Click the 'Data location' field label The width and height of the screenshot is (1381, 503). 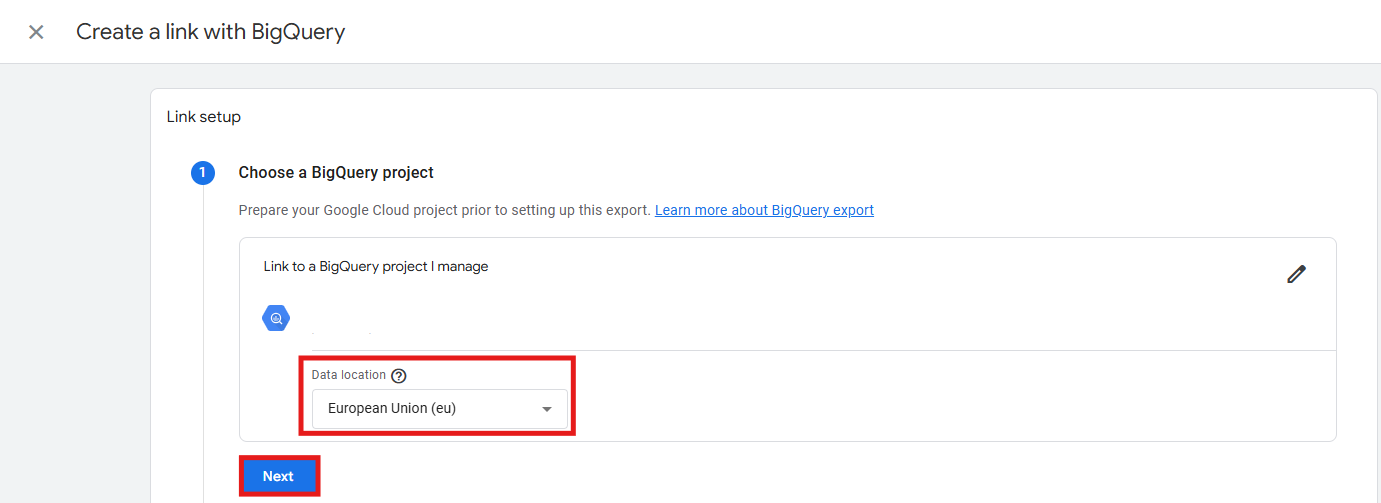tap(349, 375)
